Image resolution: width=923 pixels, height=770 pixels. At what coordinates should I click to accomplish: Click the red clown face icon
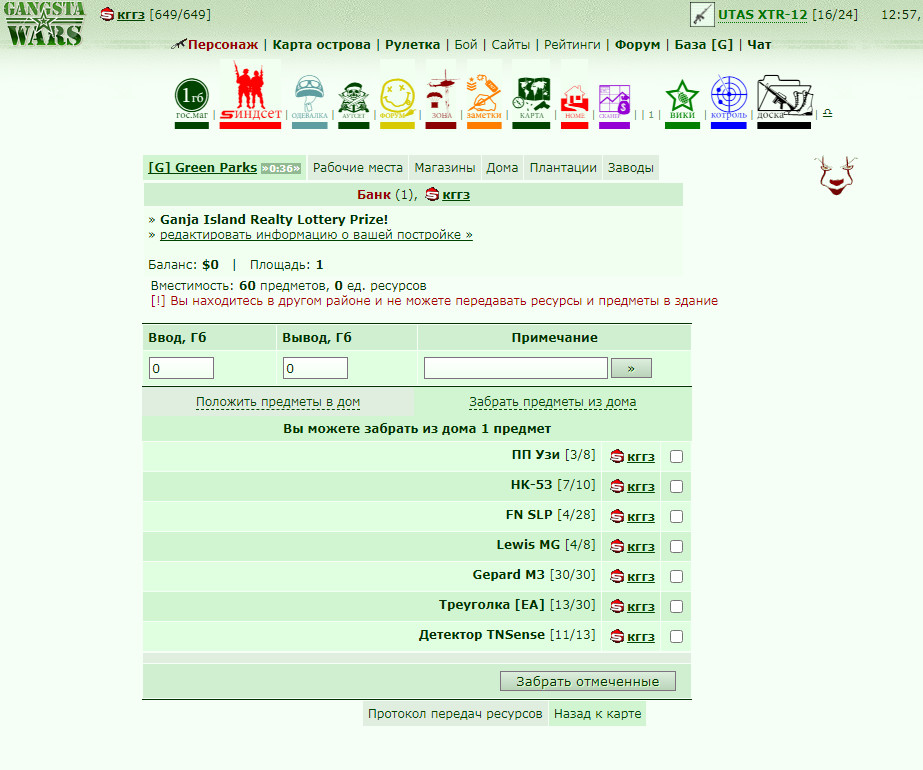click(836, 175)
